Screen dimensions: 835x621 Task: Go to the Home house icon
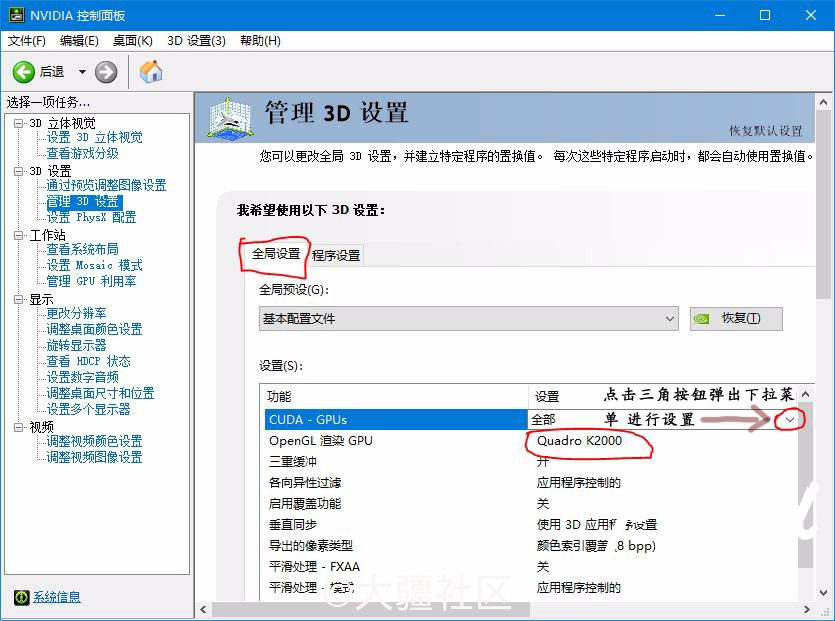[151, 71]
